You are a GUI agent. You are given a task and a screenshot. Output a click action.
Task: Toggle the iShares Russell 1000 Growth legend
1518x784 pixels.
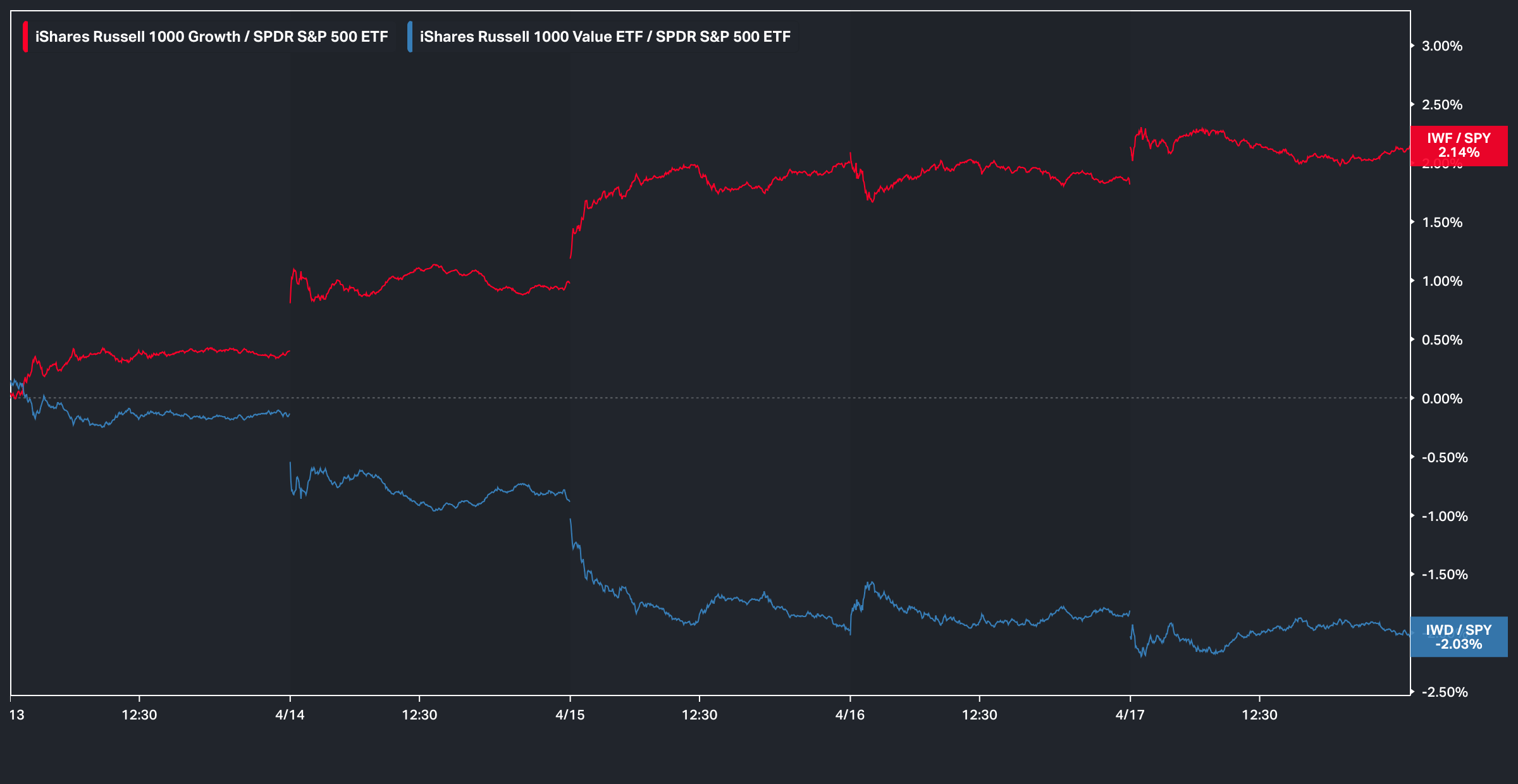211,37
